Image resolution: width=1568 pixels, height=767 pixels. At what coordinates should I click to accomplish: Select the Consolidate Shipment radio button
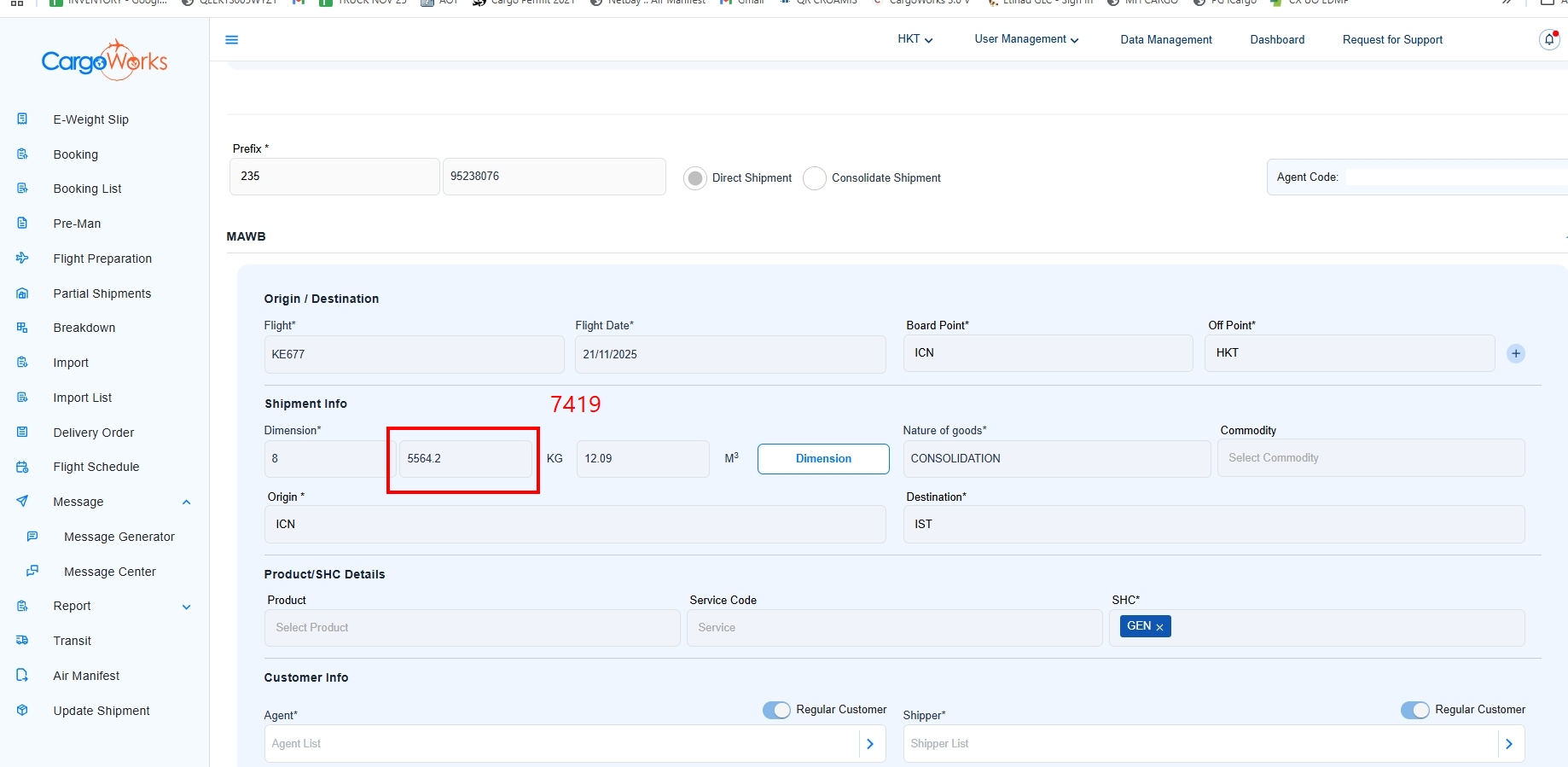tap(815, 178)
